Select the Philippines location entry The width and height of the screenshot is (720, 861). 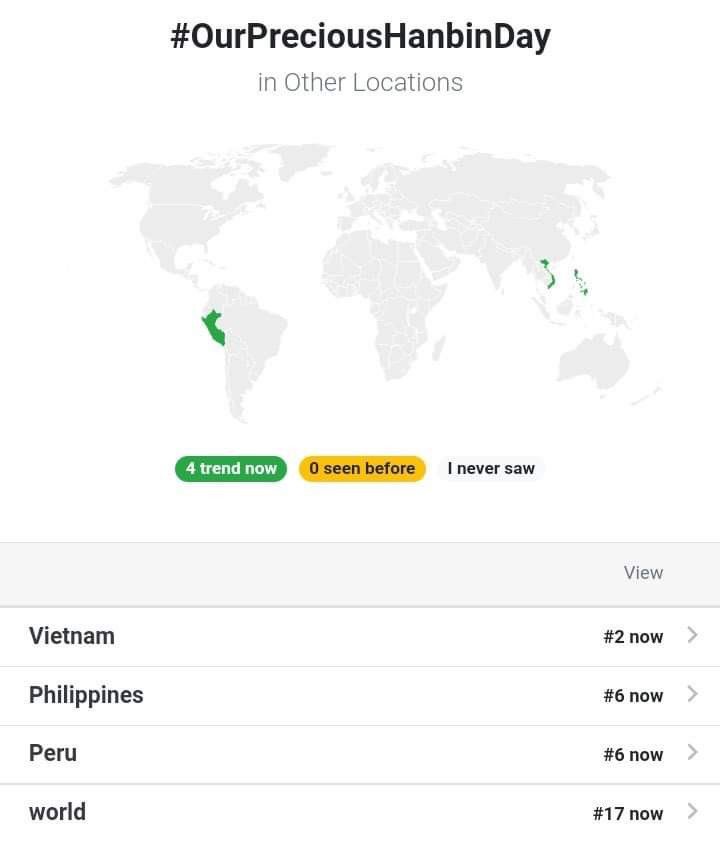pyautogui.click(x=86, y=695)
